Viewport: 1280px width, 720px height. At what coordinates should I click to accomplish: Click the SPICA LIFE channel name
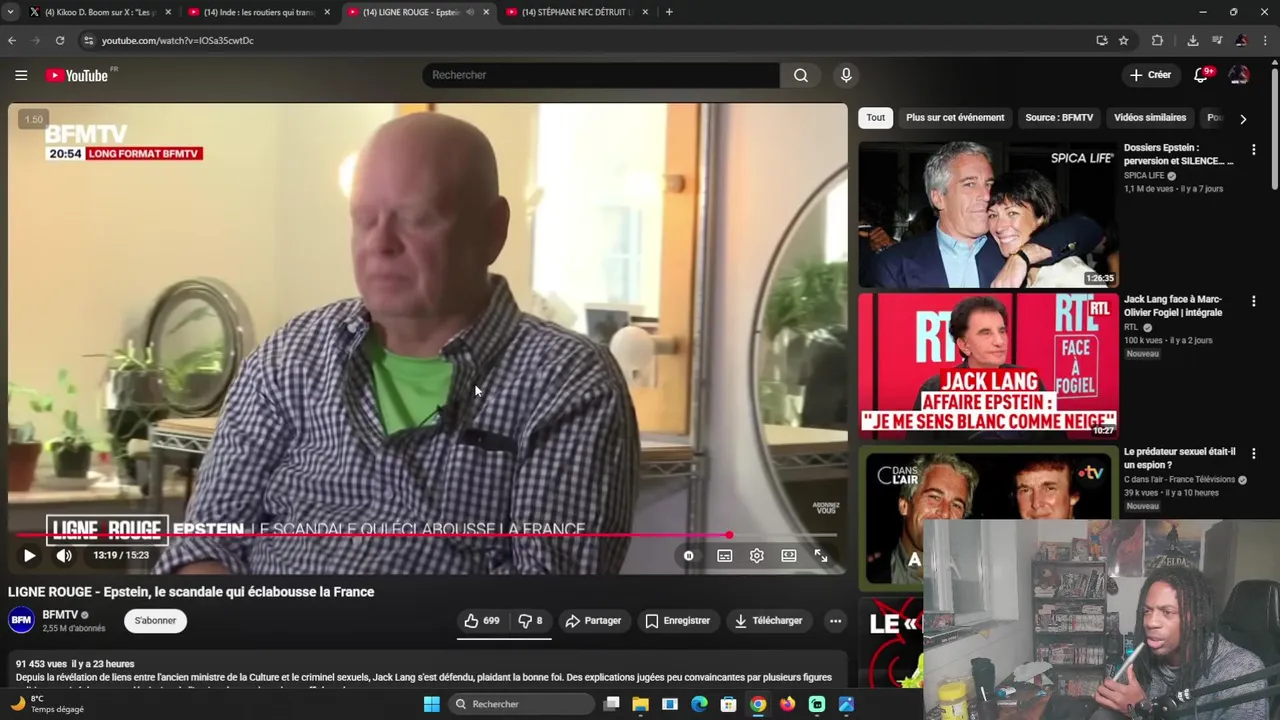(1144, 176)
